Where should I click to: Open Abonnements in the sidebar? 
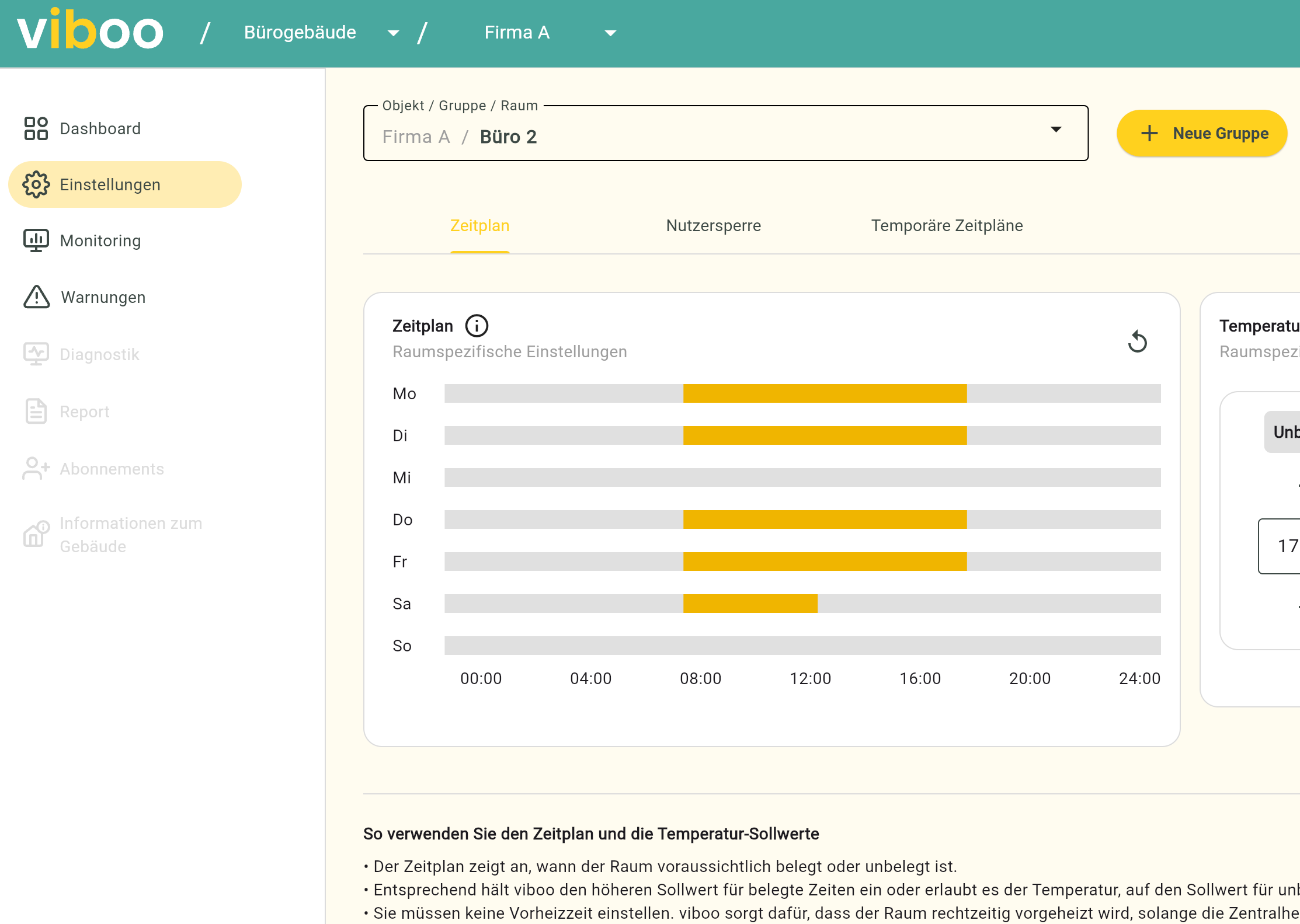111,469
